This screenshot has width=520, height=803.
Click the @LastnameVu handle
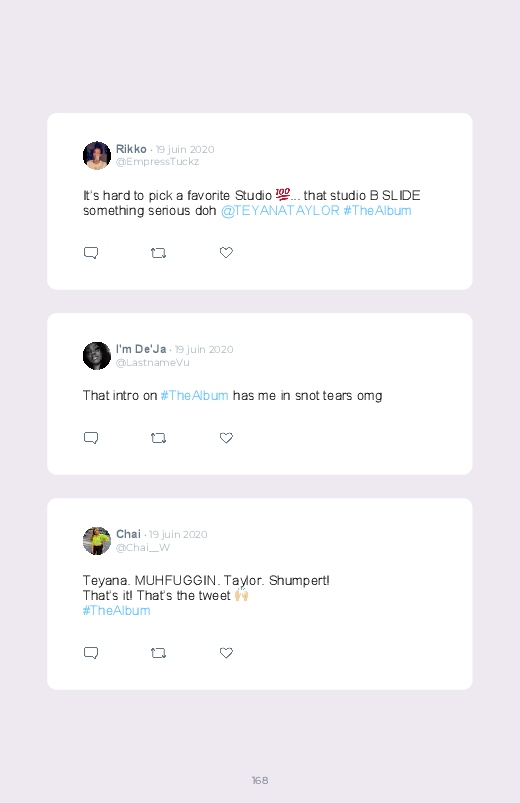click(153, 363)
